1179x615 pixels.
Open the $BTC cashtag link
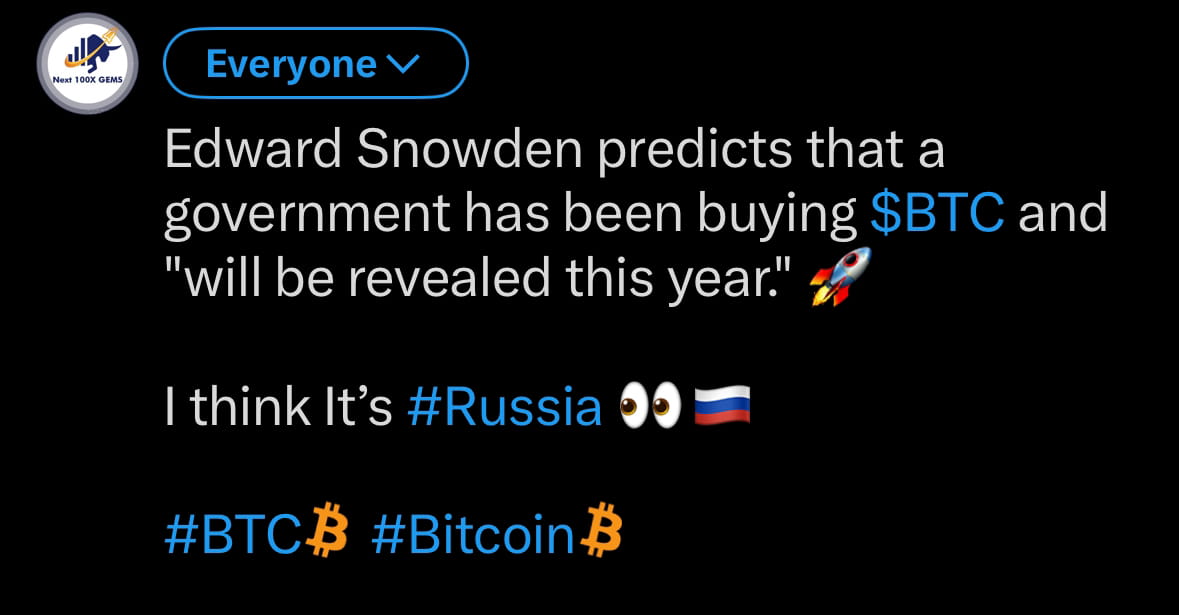pos(939,211)
